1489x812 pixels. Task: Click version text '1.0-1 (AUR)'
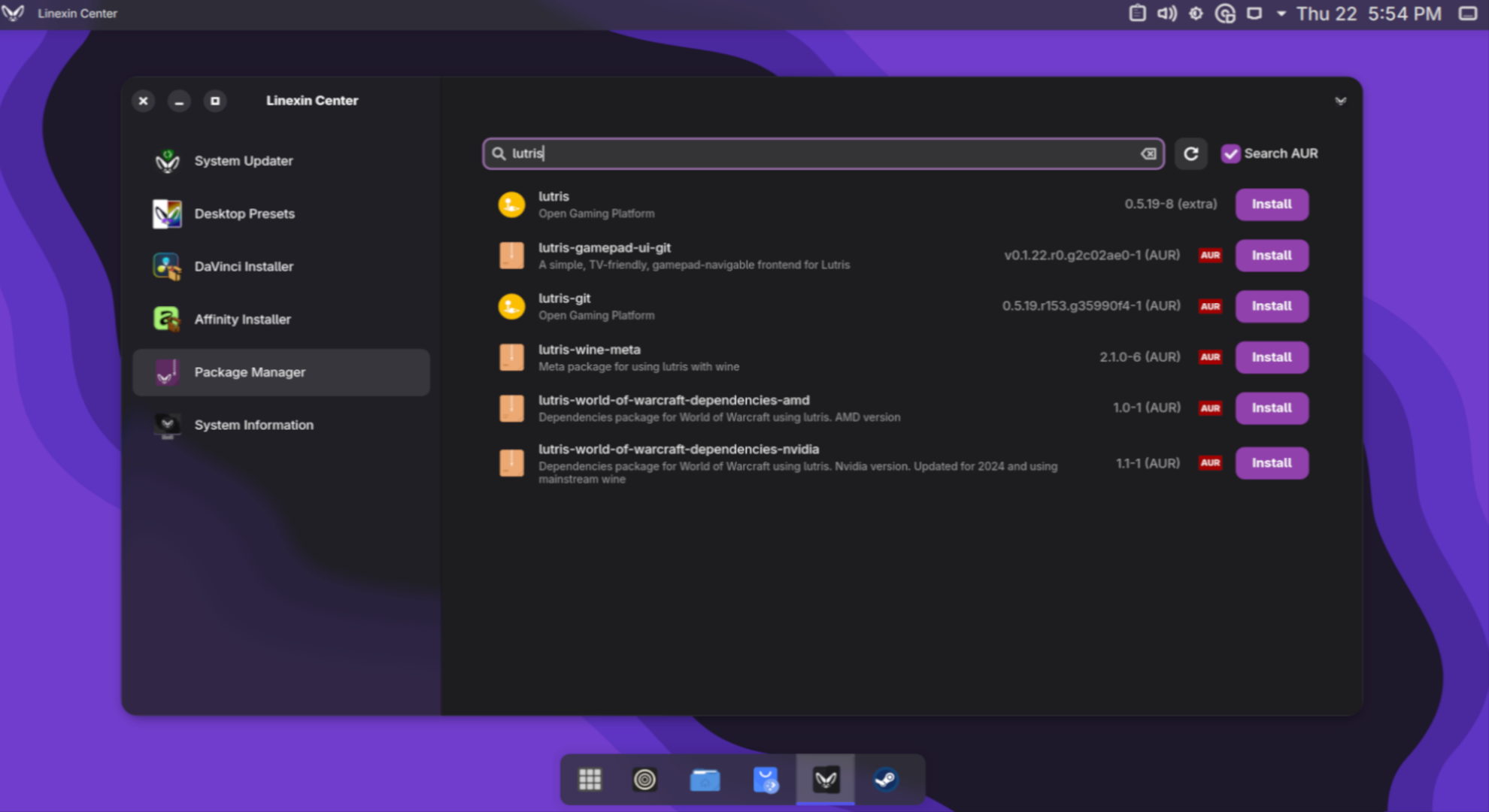click(x=1147, y=408)
